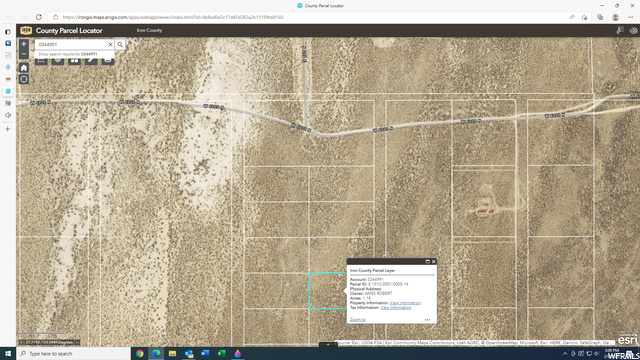This screenshot has width=640, height=360.
Task: Click the Parcel ID line in popup
Action: (379, 284)
